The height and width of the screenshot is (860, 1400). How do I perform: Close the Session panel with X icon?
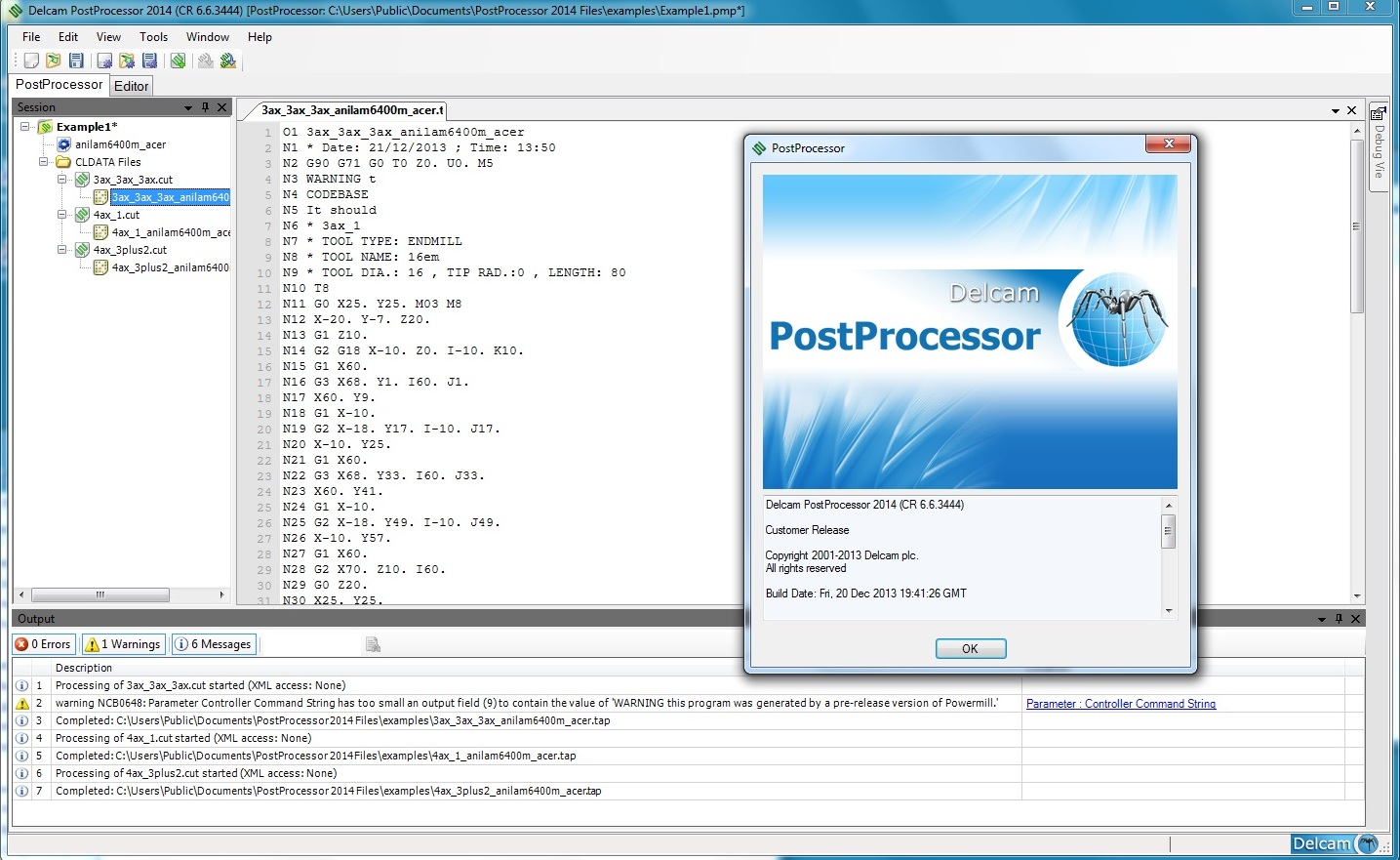coord(222,107)
